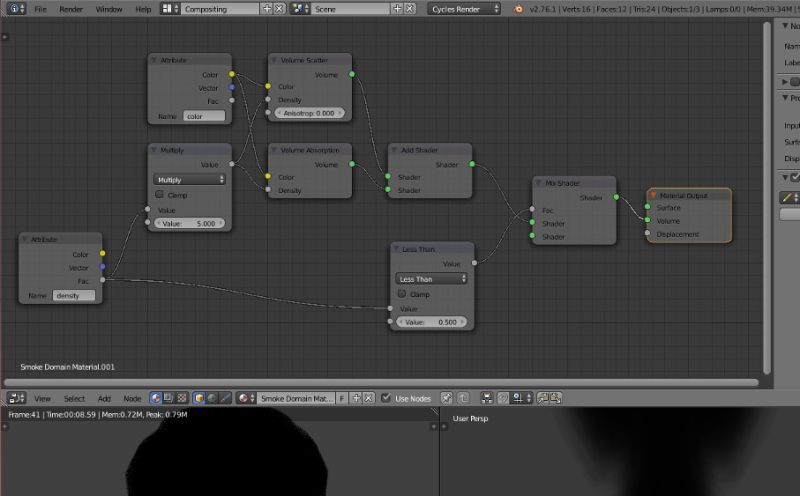Open the File menu
800x496 pixels.
[x=40, y=9]
